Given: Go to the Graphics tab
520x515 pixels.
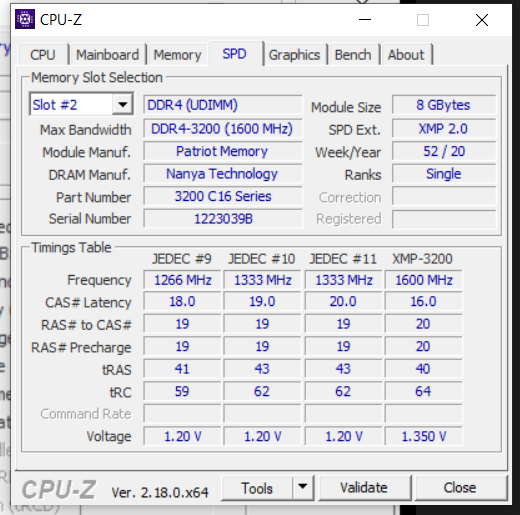Looking at the screenshot, I should click(294, 55).
